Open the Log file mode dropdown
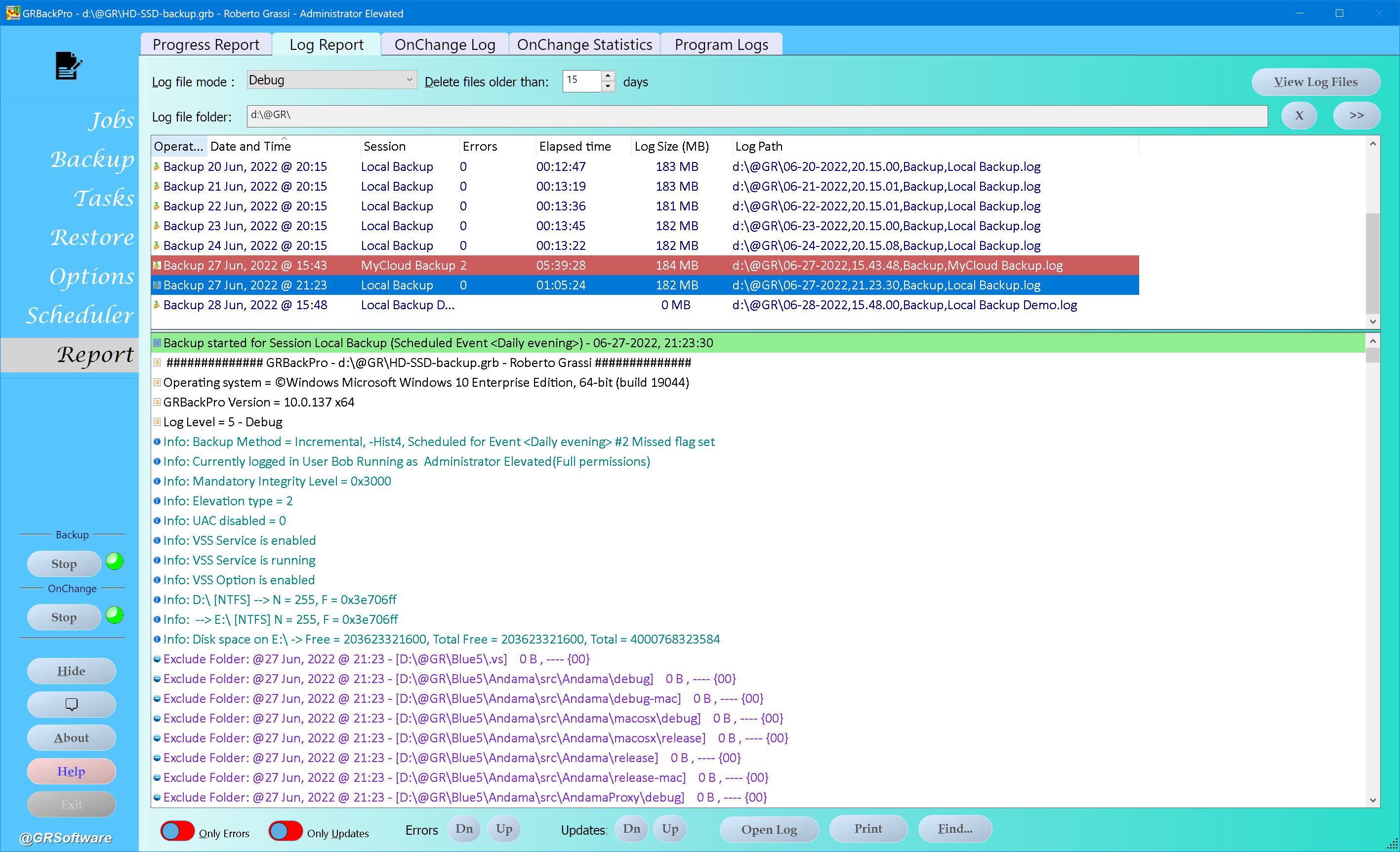The width and height of the screenshot is (1400, 852). pos(331,80)
